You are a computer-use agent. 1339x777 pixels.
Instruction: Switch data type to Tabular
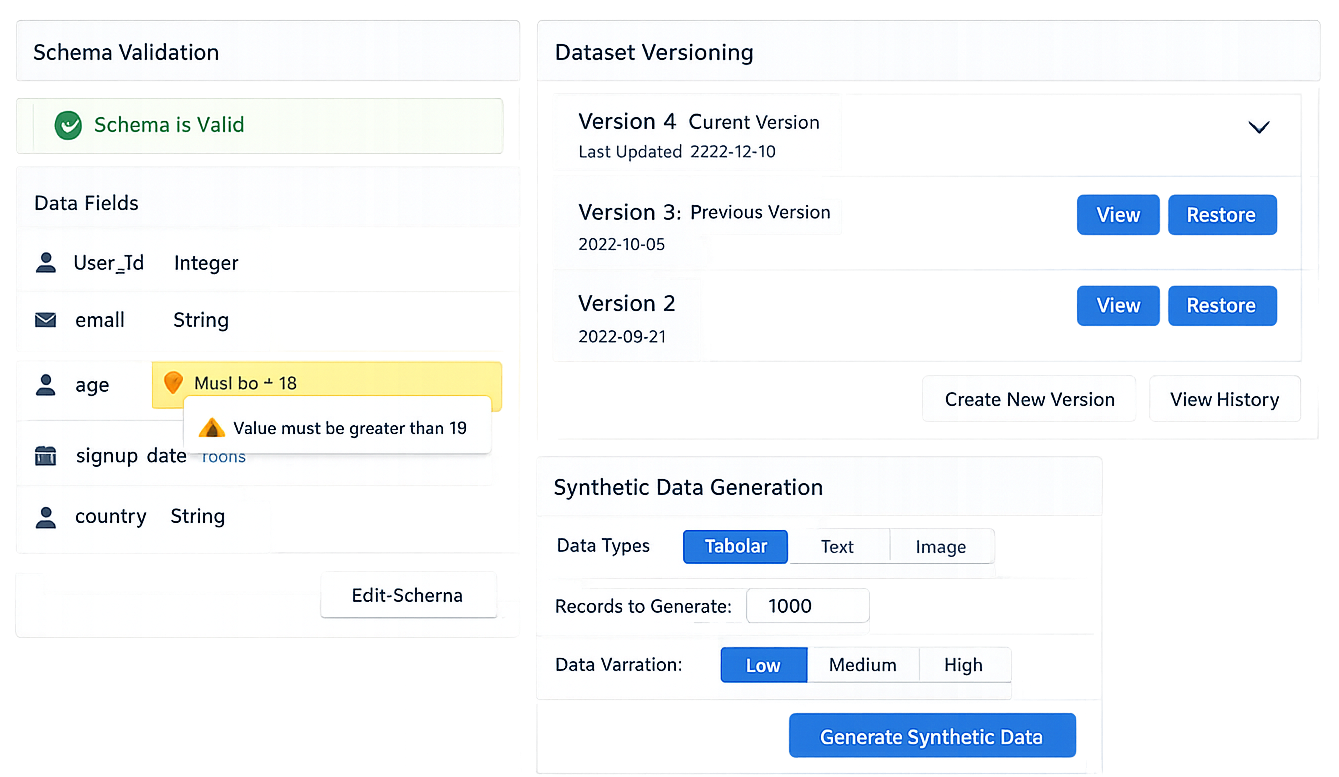point(736,546)
